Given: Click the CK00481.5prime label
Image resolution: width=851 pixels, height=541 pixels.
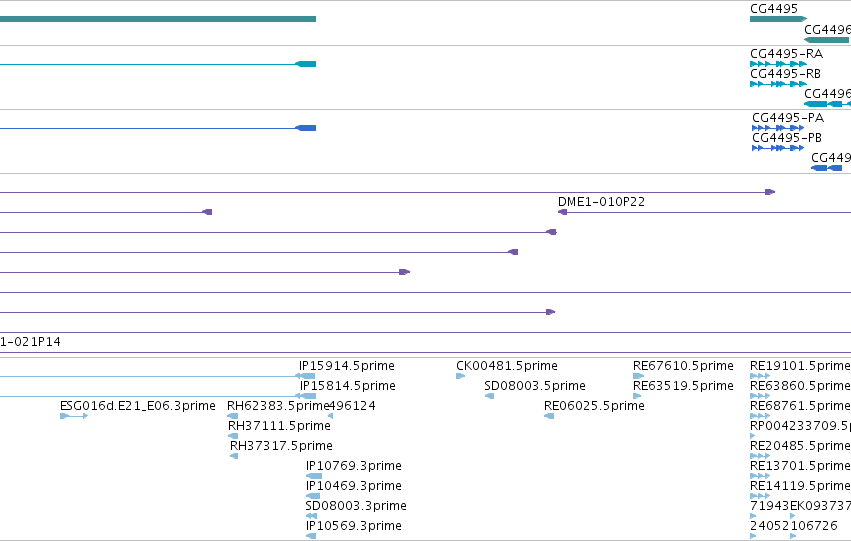Looking at the screenshot, I should [507, 366].
